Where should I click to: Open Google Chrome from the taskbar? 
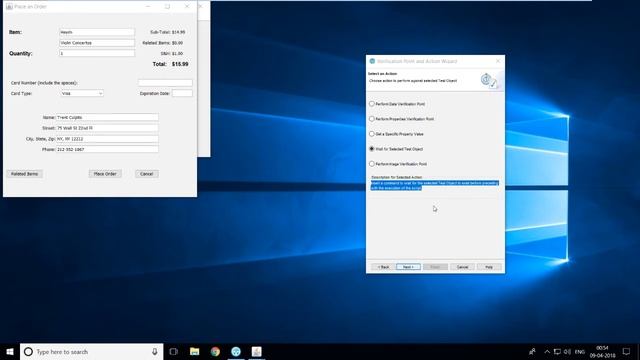pyautogui.click(x=215, y=351)
